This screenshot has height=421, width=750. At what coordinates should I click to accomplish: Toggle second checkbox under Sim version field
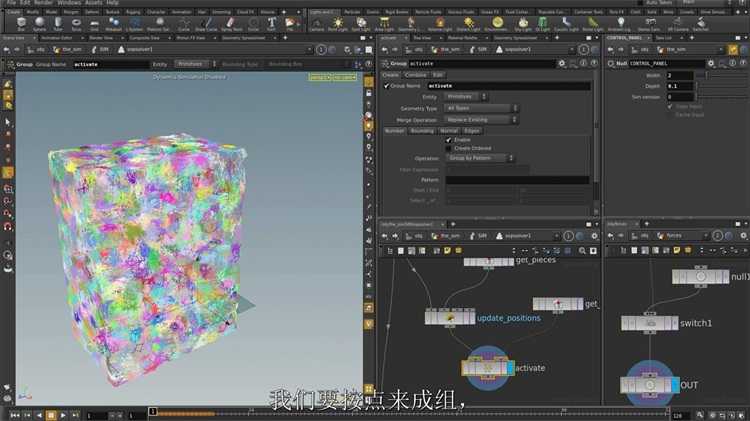670,115
